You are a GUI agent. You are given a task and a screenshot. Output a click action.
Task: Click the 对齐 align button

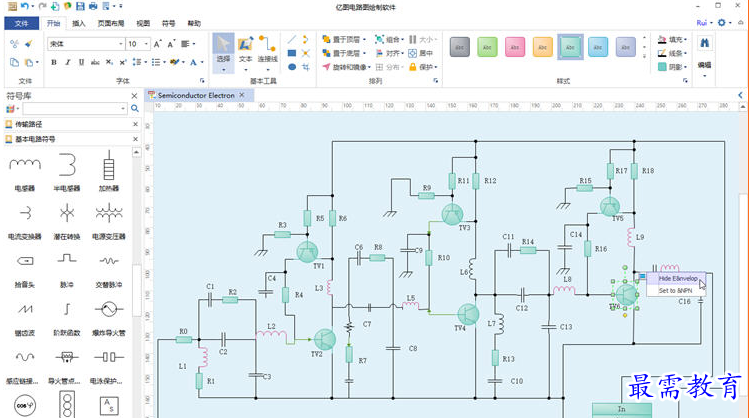coord(388,53)
